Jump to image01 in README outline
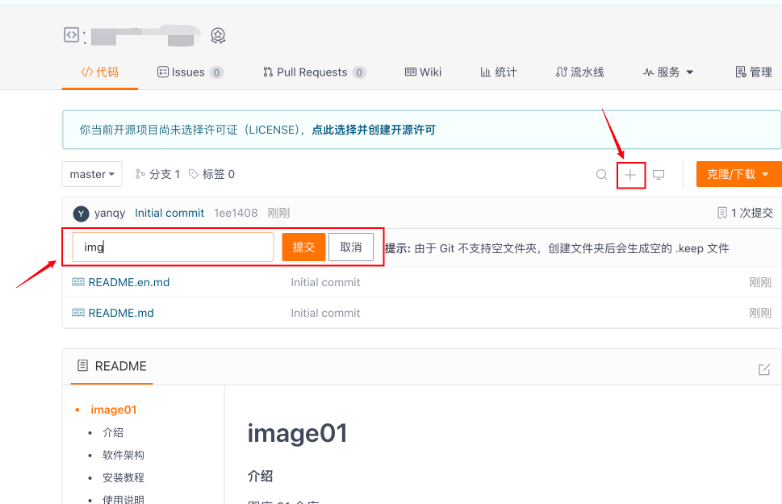Image resolution: width=782 pixels, height=504 pixels. (113, 410)
